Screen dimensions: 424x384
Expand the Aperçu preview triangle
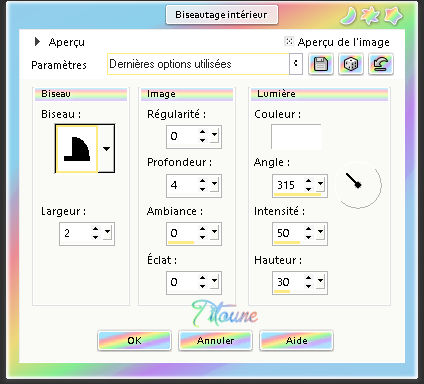point(37,42)
